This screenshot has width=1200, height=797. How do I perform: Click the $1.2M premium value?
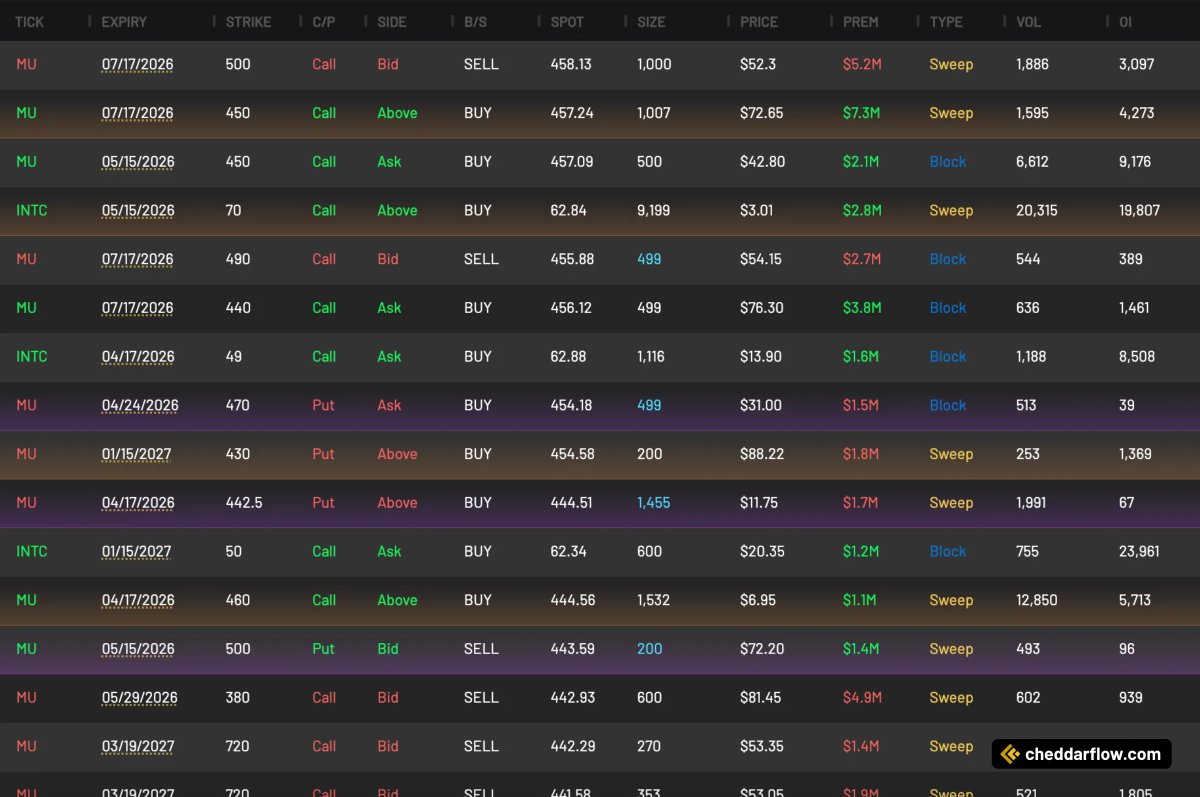(x=861, y=552)
